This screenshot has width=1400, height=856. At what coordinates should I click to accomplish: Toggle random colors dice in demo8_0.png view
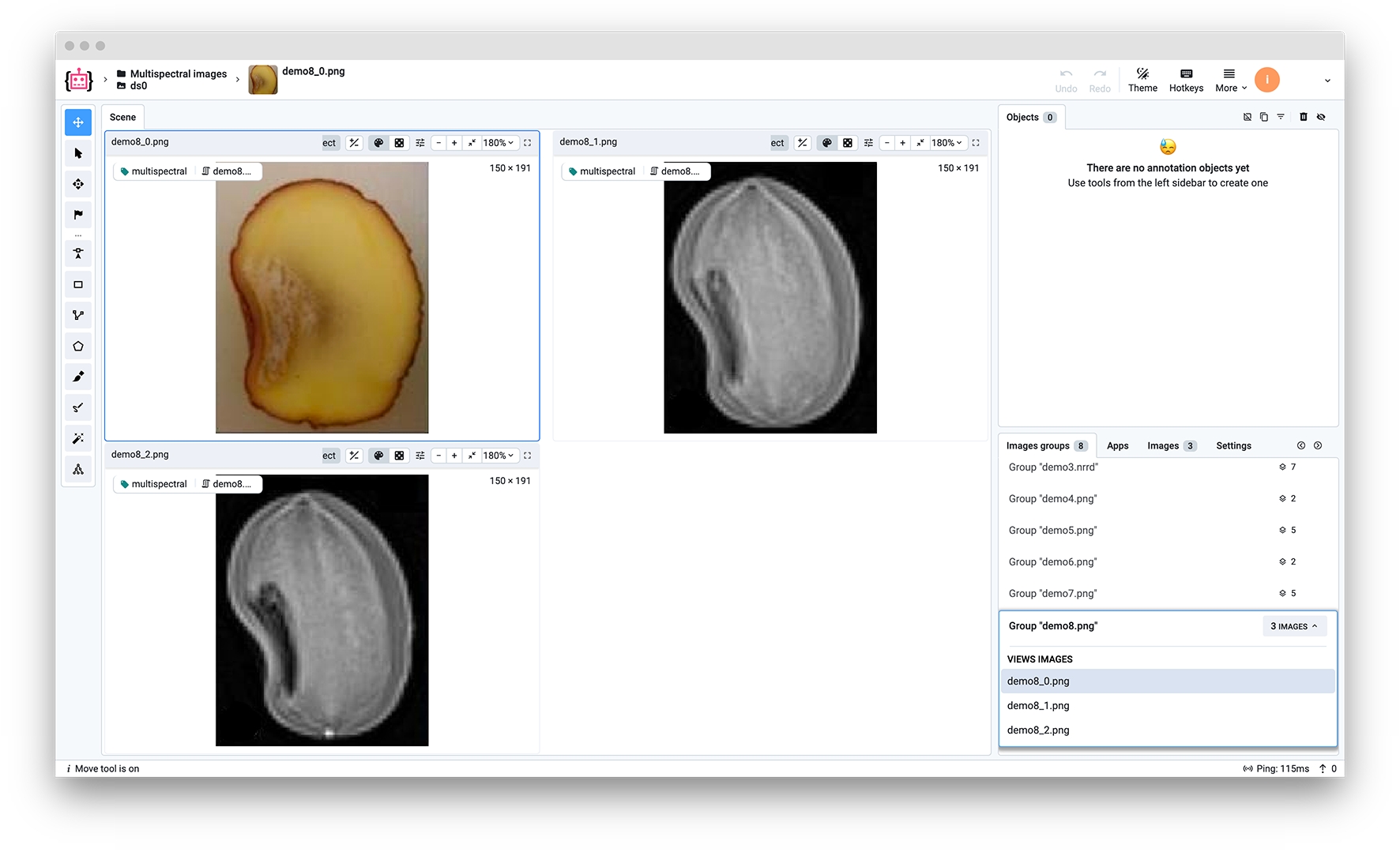tap(399, 143)
